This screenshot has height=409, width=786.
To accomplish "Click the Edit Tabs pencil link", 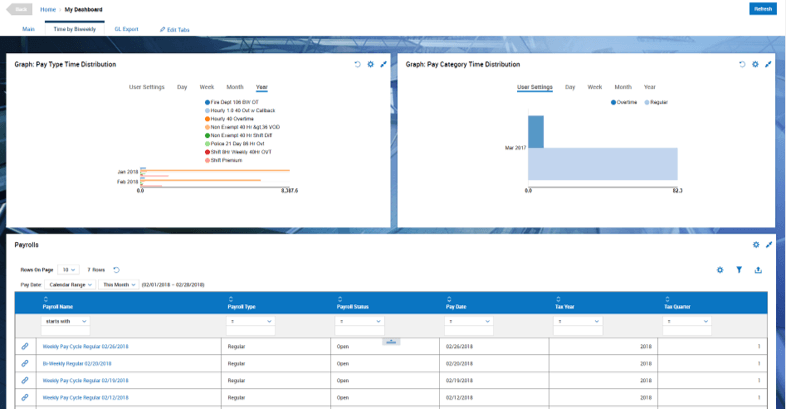I will click(x=174, y=30).
